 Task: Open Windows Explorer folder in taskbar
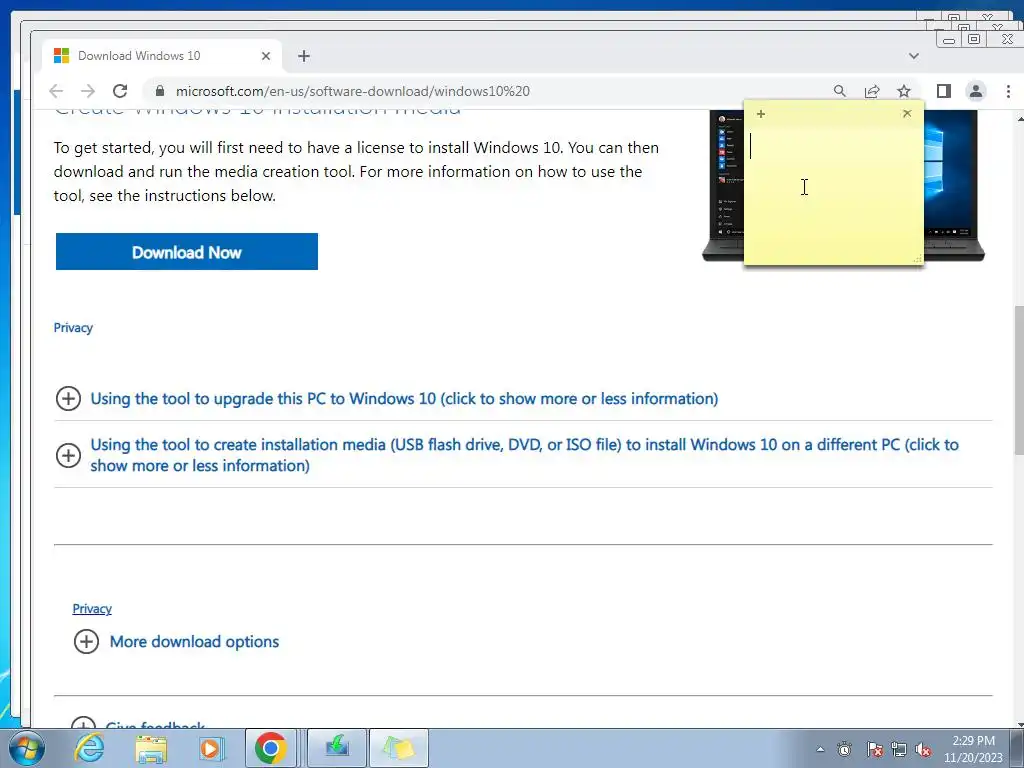click(x=151, y=748)
